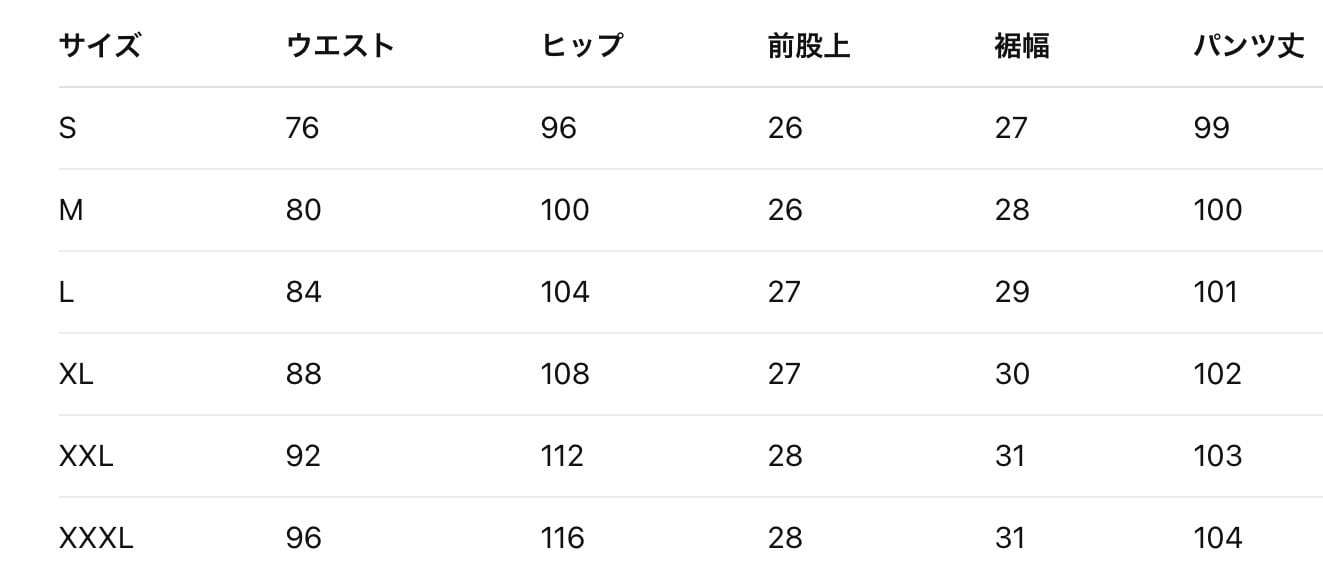Click hip value 112 in XXL row

click(562, 456)
